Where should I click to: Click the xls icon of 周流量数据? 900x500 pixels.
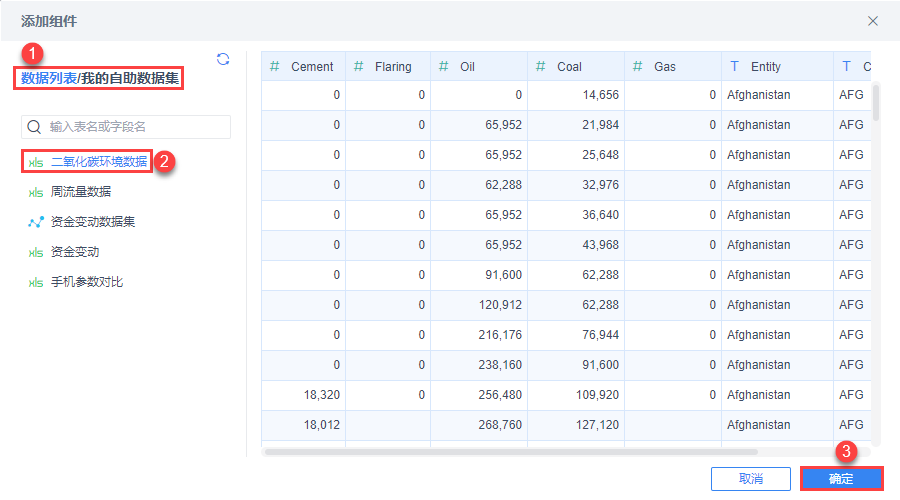click(x=36, y=191)
